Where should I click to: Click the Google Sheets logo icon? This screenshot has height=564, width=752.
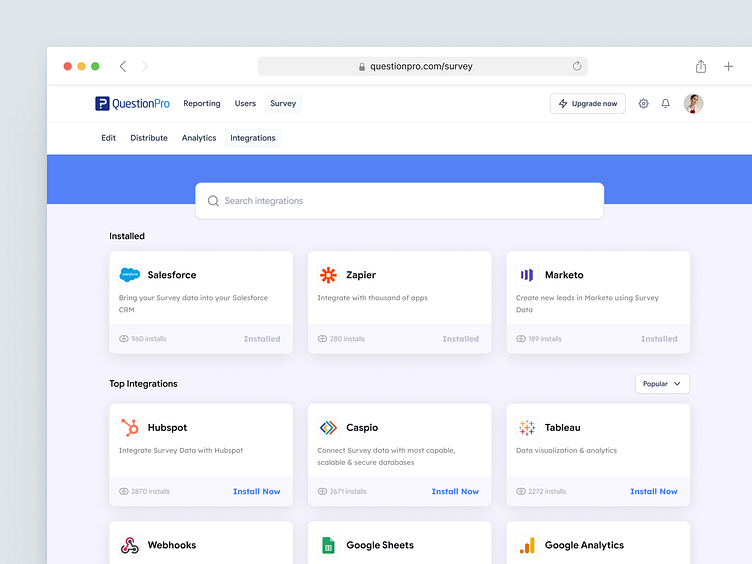(329, 545)
